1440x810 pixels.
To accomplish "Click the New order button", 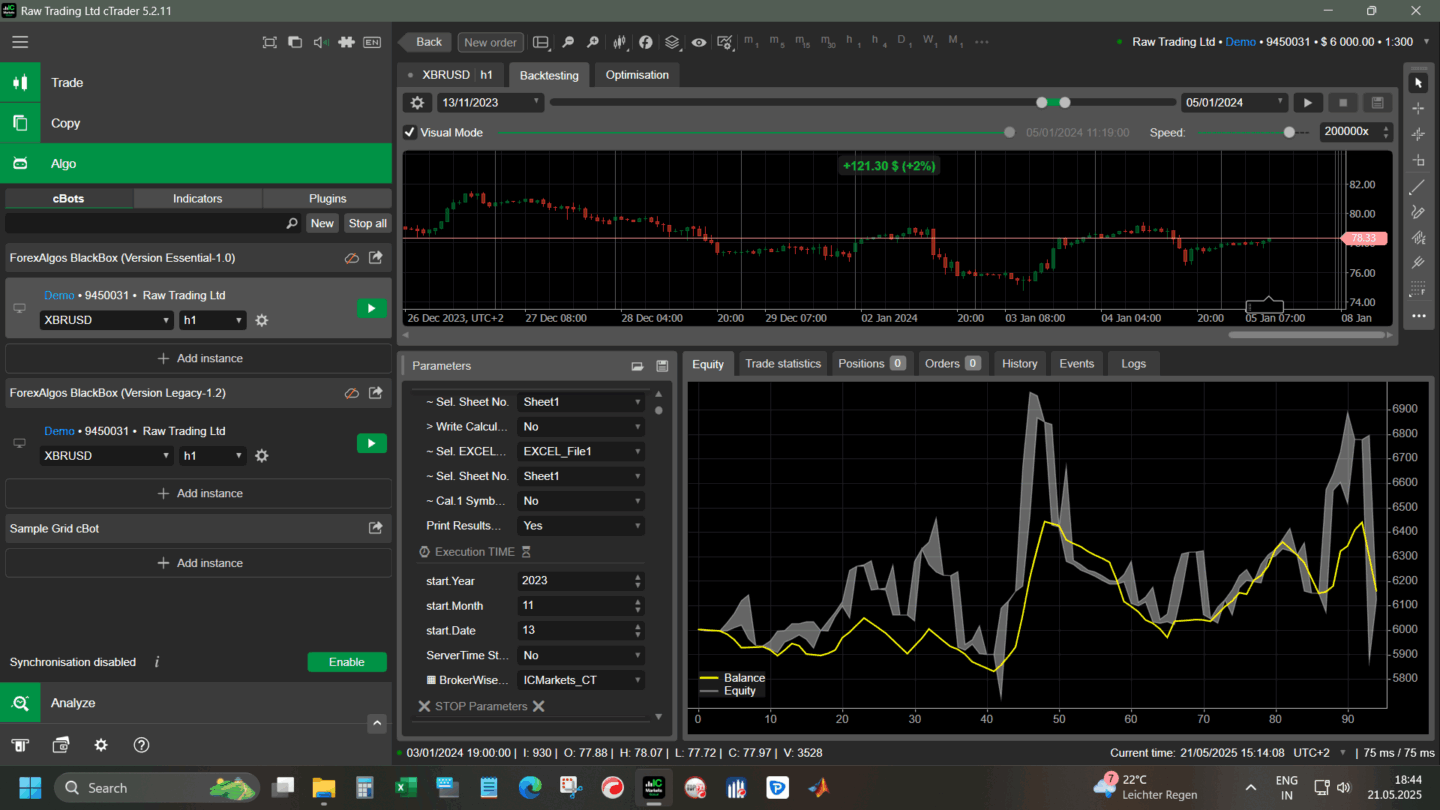I will pos(490,42).
